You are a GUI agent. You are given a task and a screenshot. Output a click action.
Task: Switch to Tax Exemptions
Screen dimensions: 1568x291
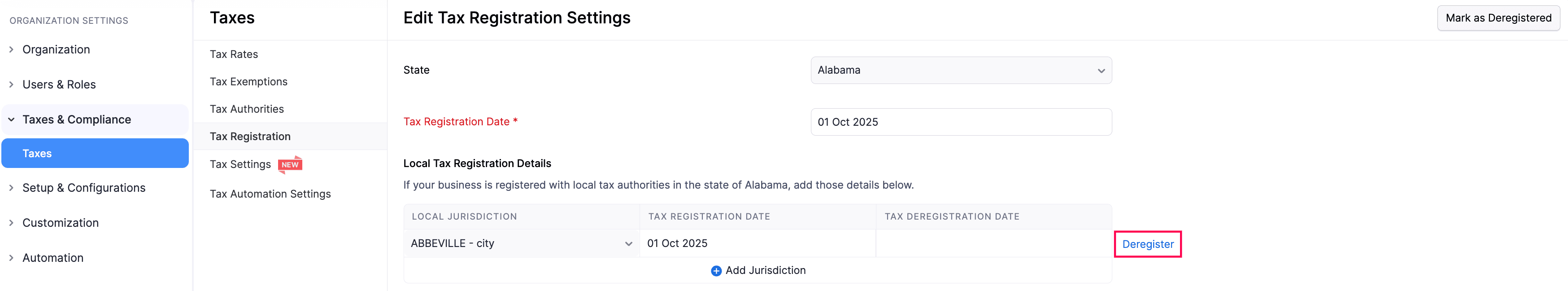click(248, 81)
